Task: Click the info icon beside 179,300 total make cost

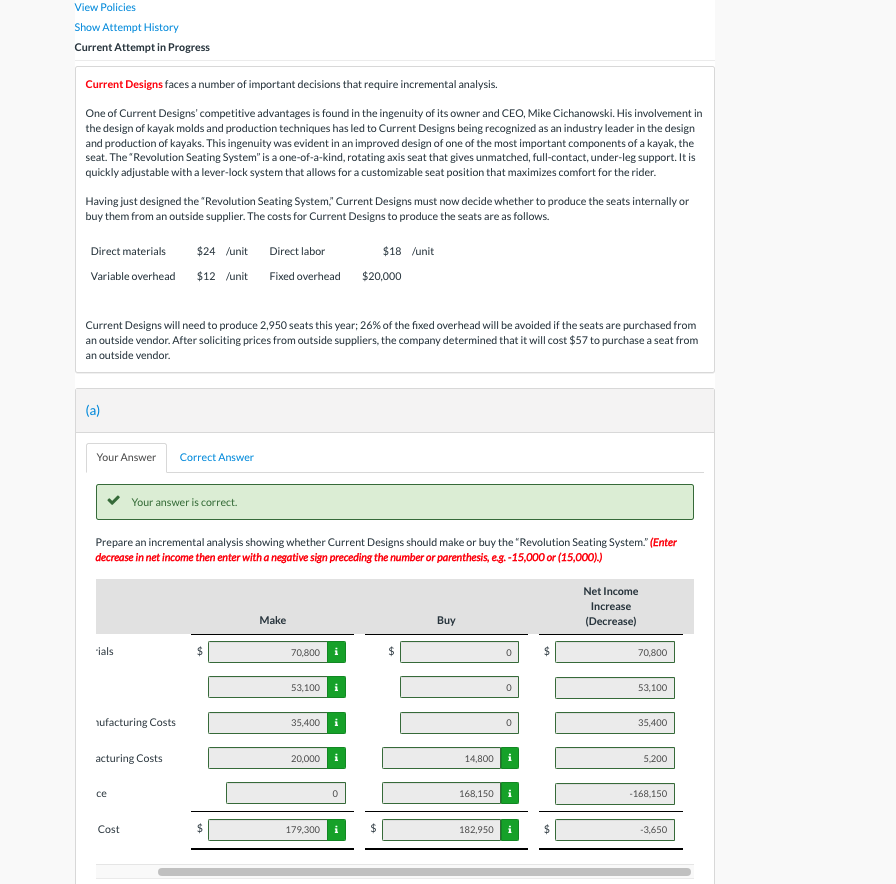Action: (x=336, y=829)
